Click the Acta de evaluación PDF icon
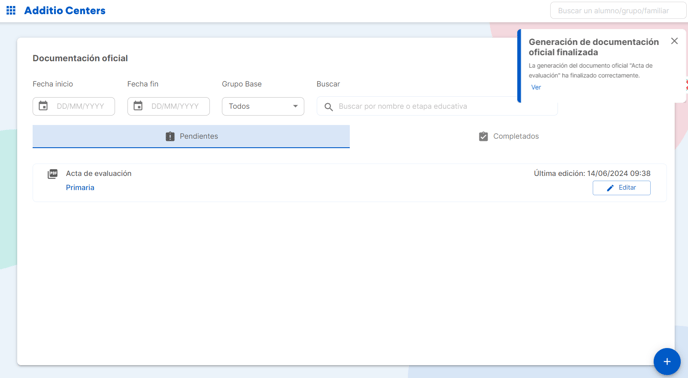The height and width of the screenshot is (378, 688). pos(53,174)
